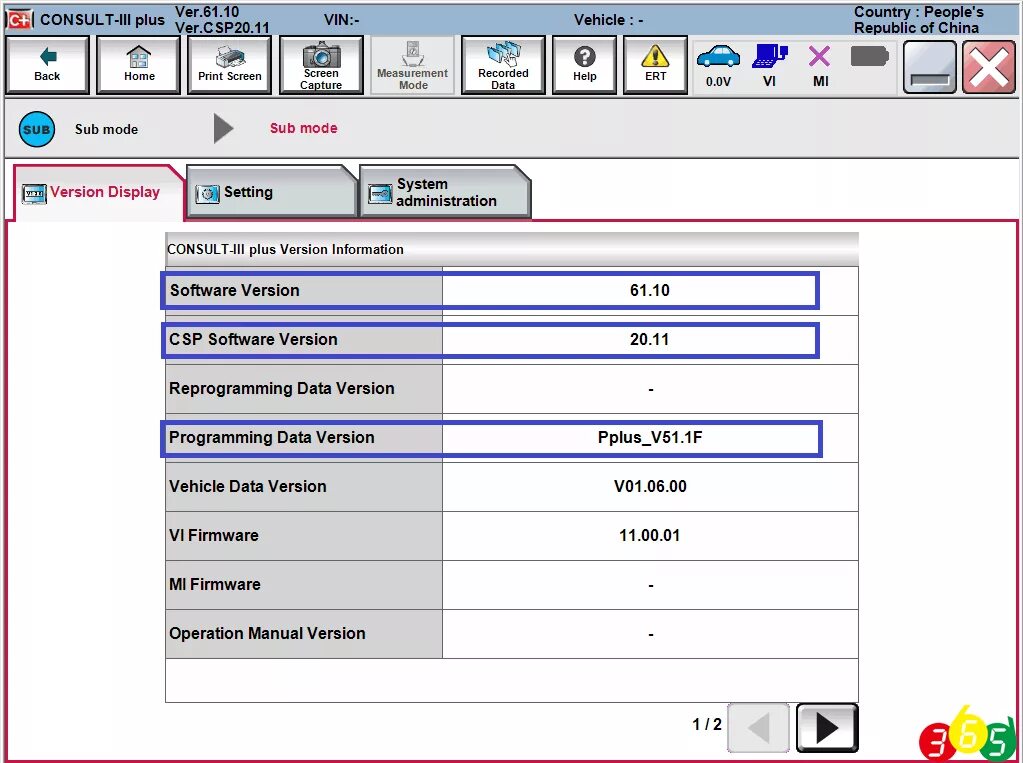1023x763 pixels.
Task: Click the 11.00.01 firmware value
Action: click(x=650, y=535)
